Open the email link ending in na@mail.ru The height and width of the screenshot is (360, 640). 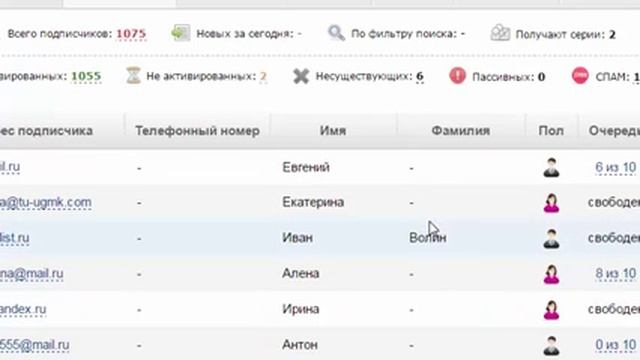tap(31, 273)
